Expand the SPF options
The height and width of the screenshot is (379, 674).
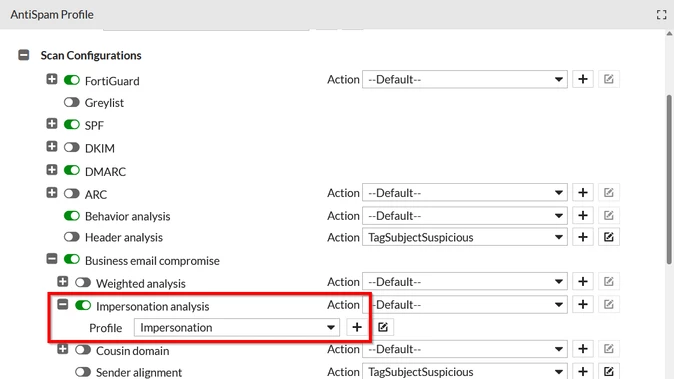52,124
